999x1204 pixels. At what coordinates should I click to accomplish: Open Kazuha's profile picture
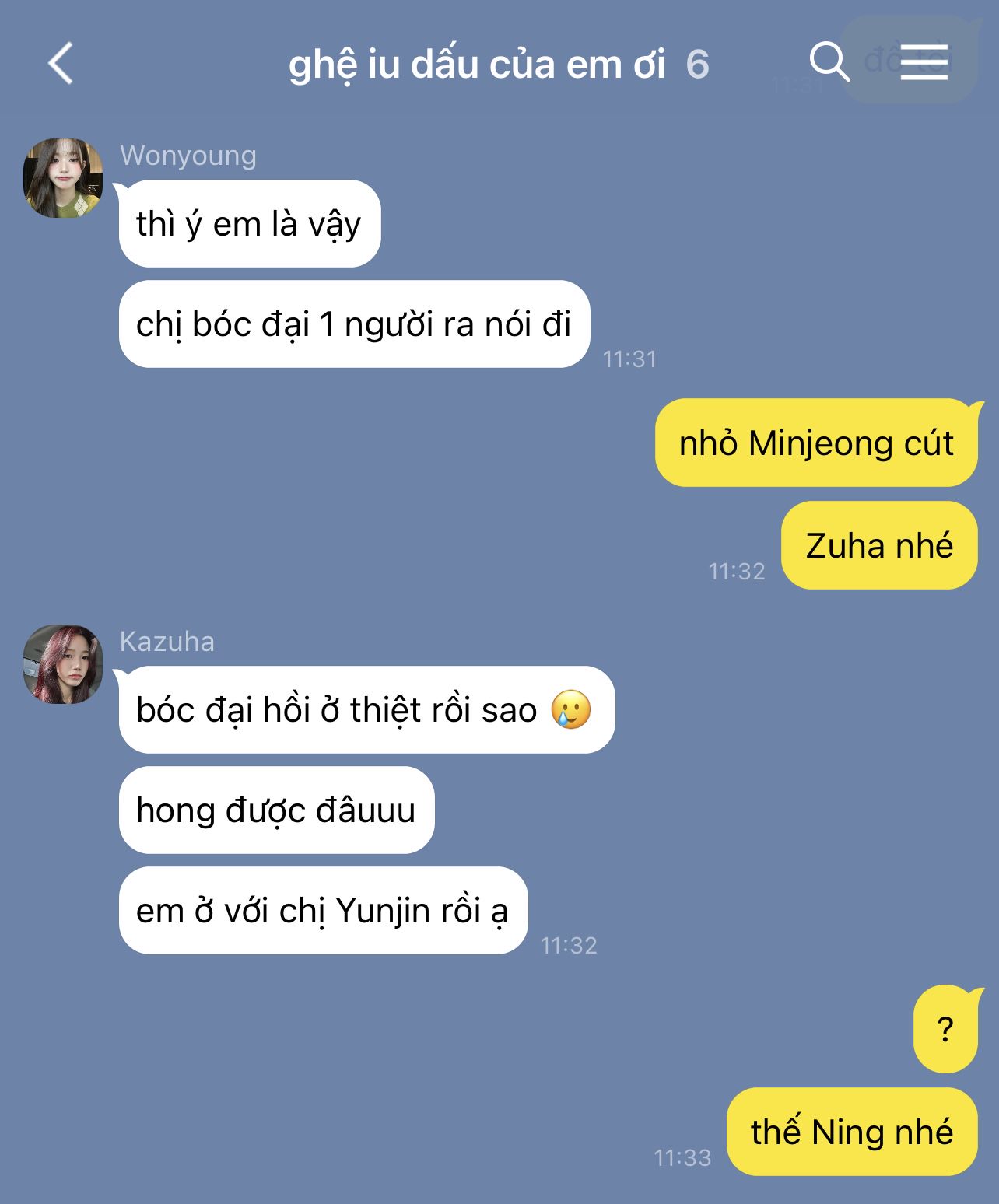[x=63, y=663]
